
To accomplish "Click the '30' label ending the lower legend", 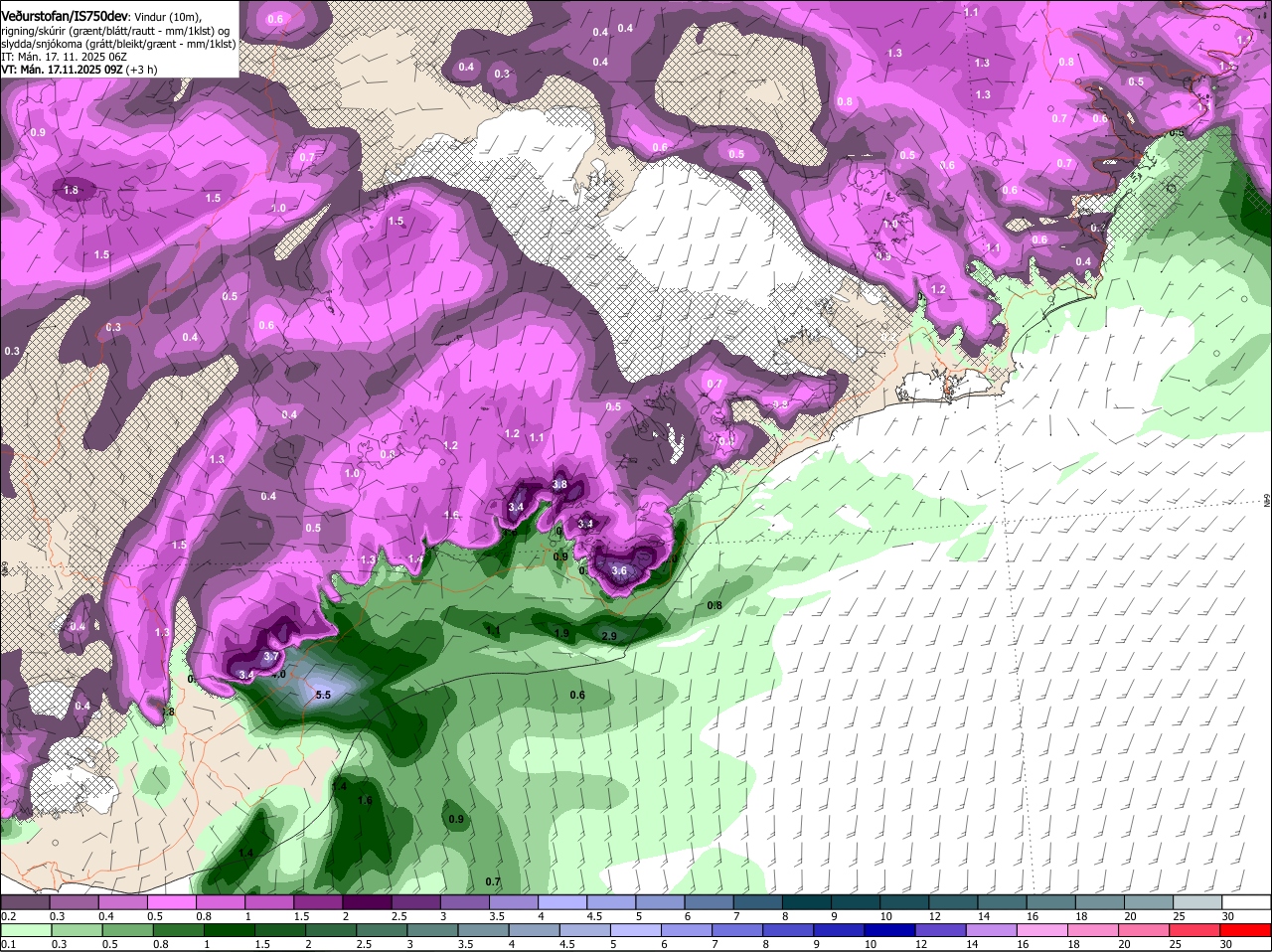I will tap(1226, 944).
